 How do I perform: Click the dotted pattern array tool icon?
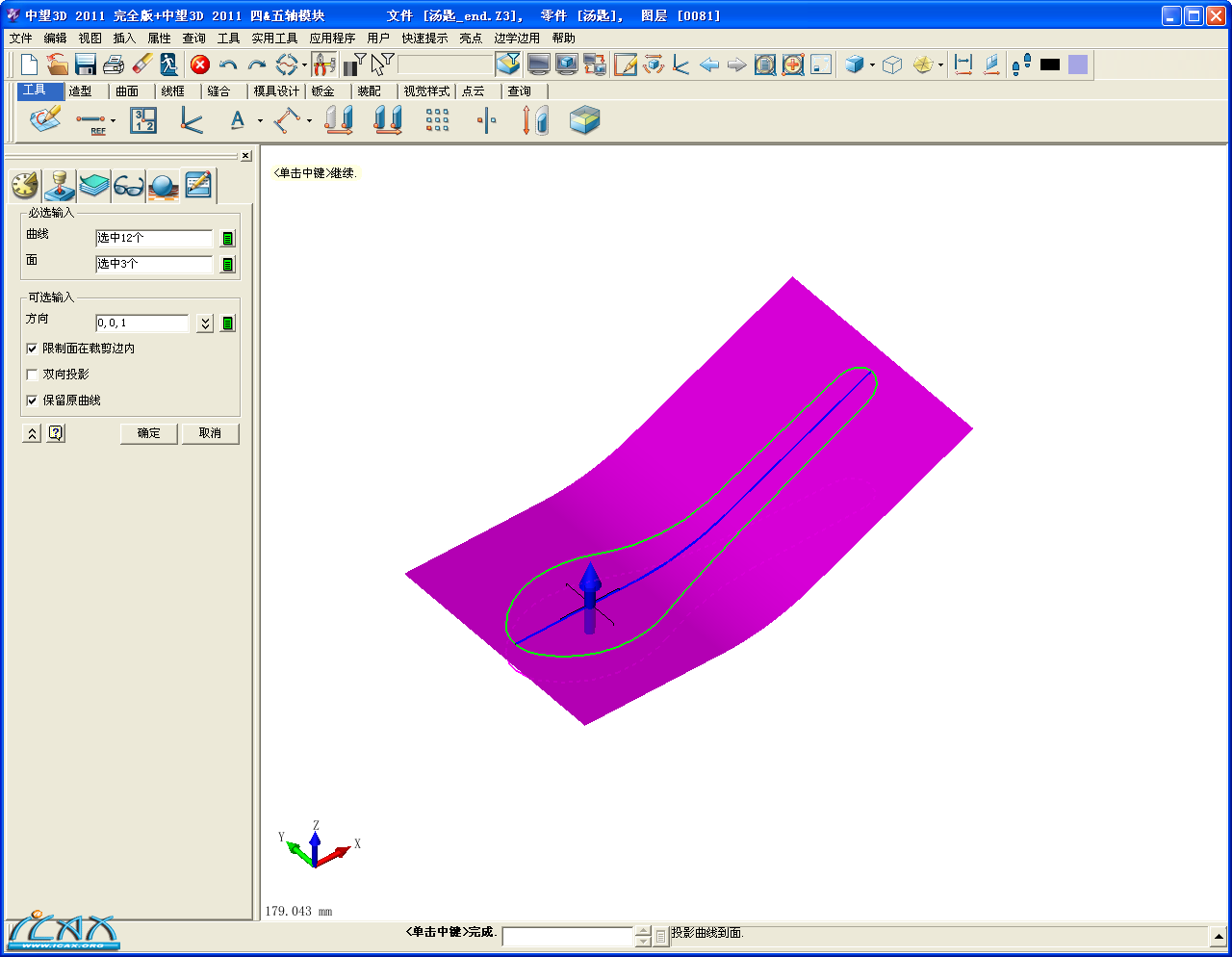click(437, 120)
